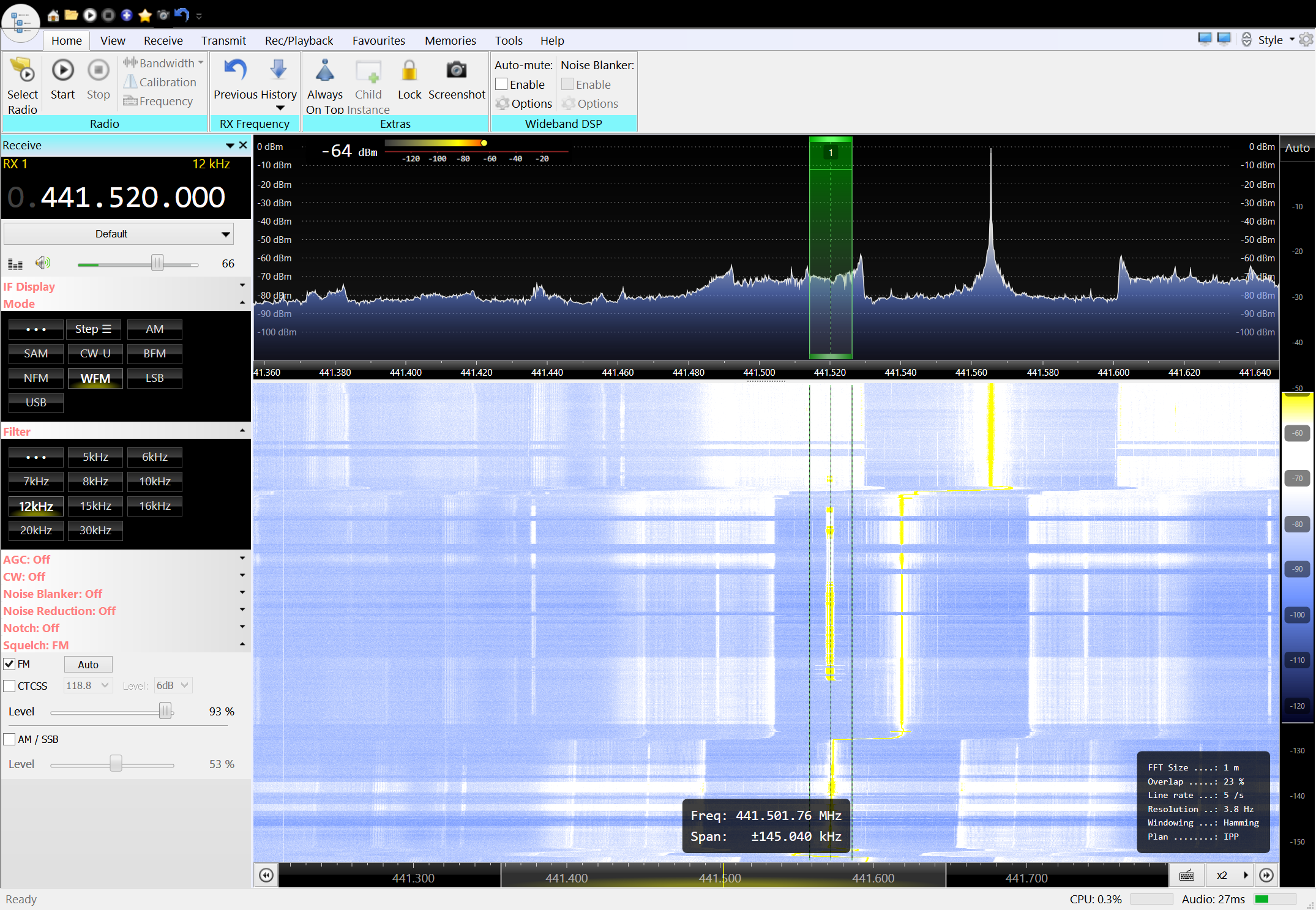
Task: Mute audio with the speaker icon
Action: pyautogui.click(x=42, y=263)
